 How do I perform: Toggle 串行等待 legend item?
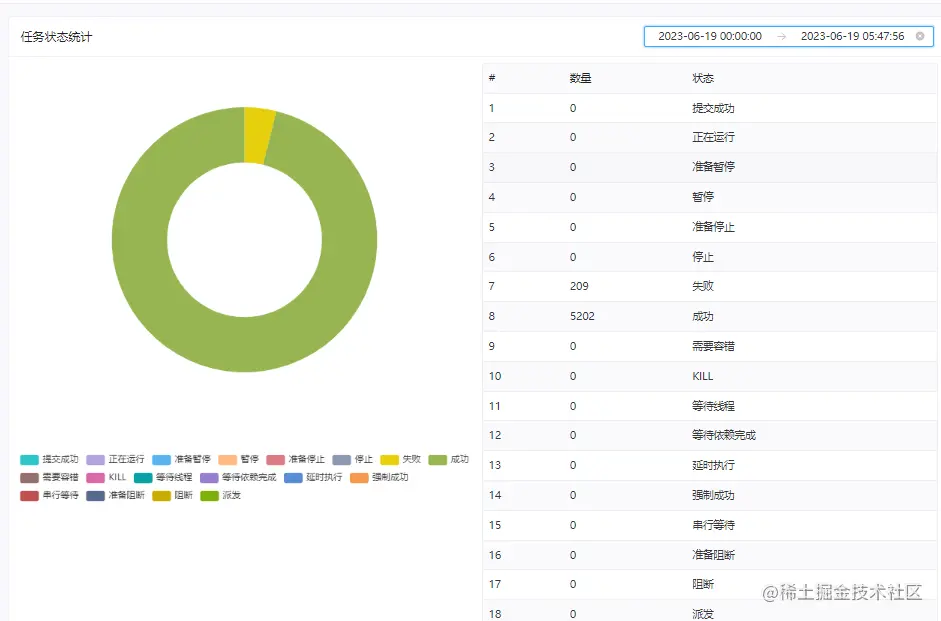49,496
